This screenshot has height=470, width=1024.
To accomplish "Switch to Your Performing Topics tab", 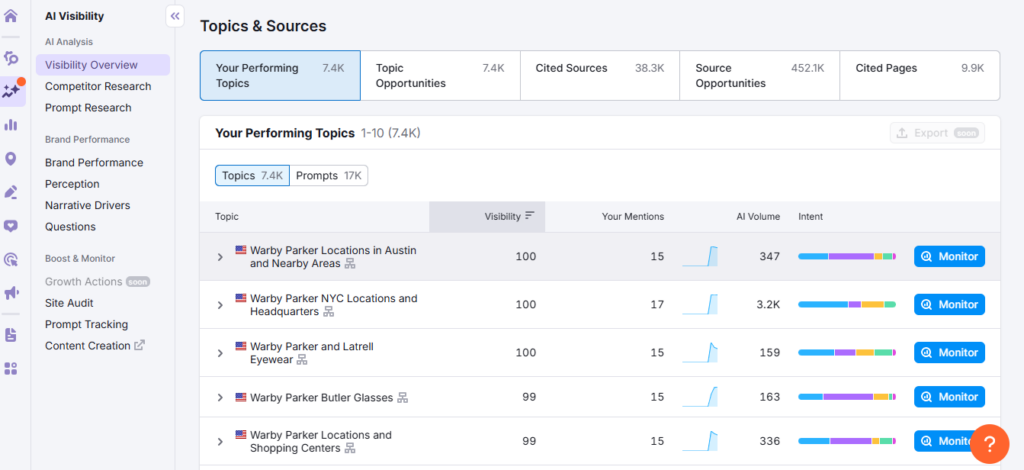I will point(280,76).
